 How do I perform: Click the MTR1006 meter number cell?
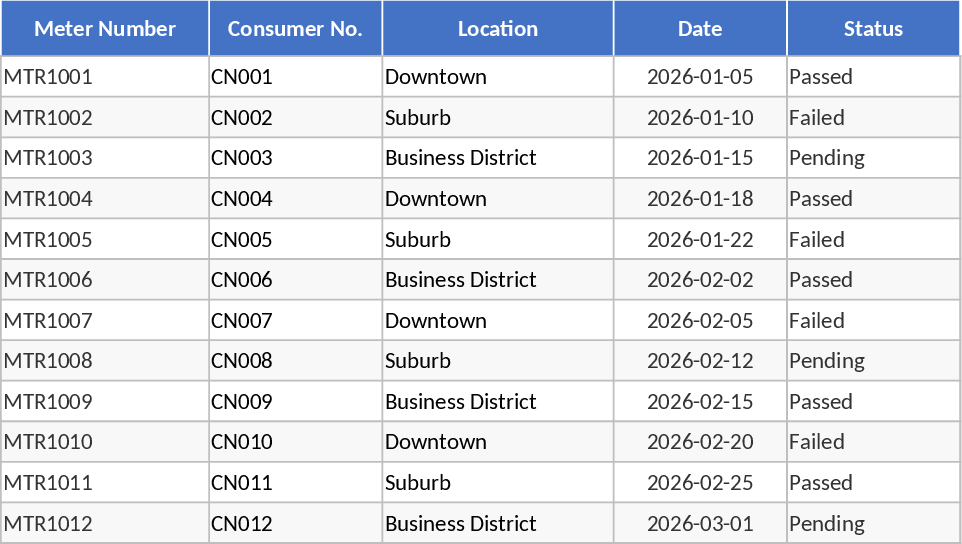(48, 280)
